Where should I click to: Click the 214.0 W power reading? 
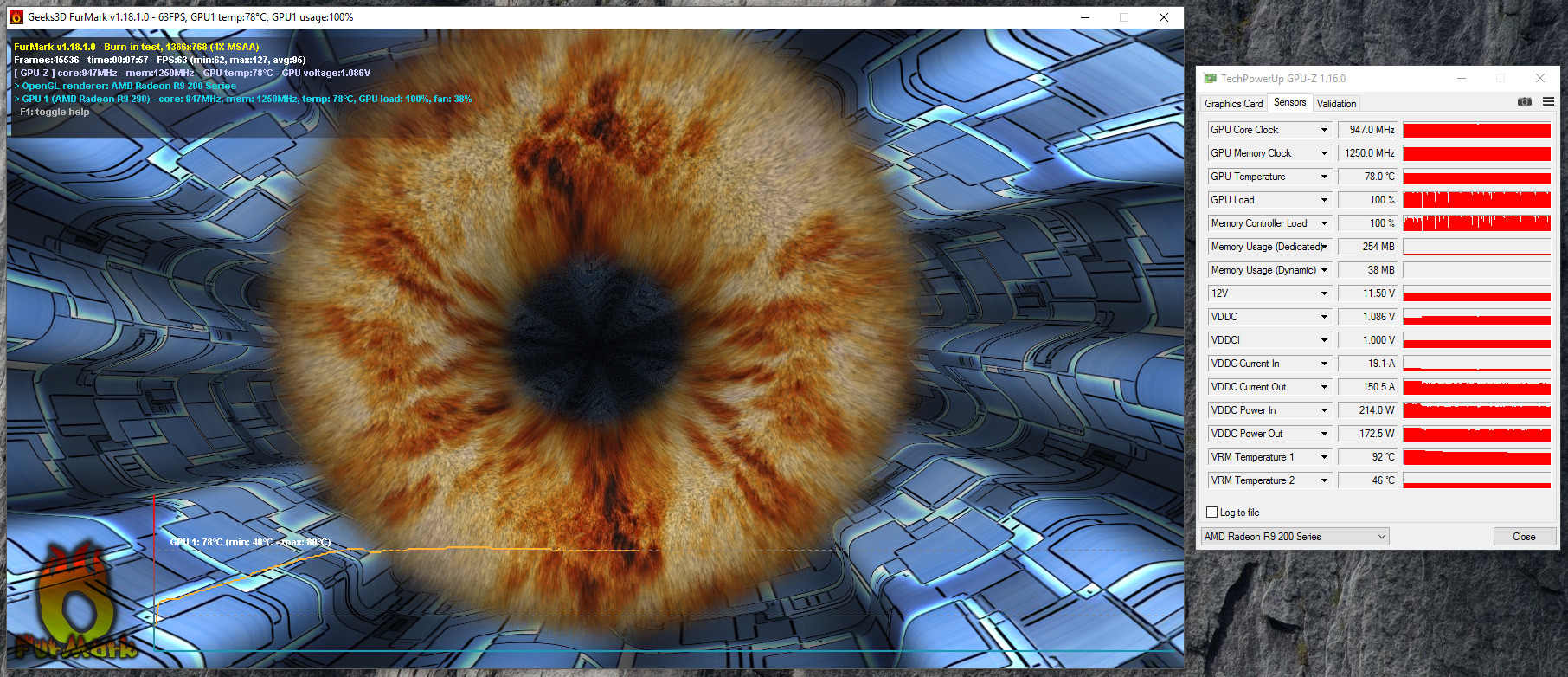click(x=1368, y=410)
